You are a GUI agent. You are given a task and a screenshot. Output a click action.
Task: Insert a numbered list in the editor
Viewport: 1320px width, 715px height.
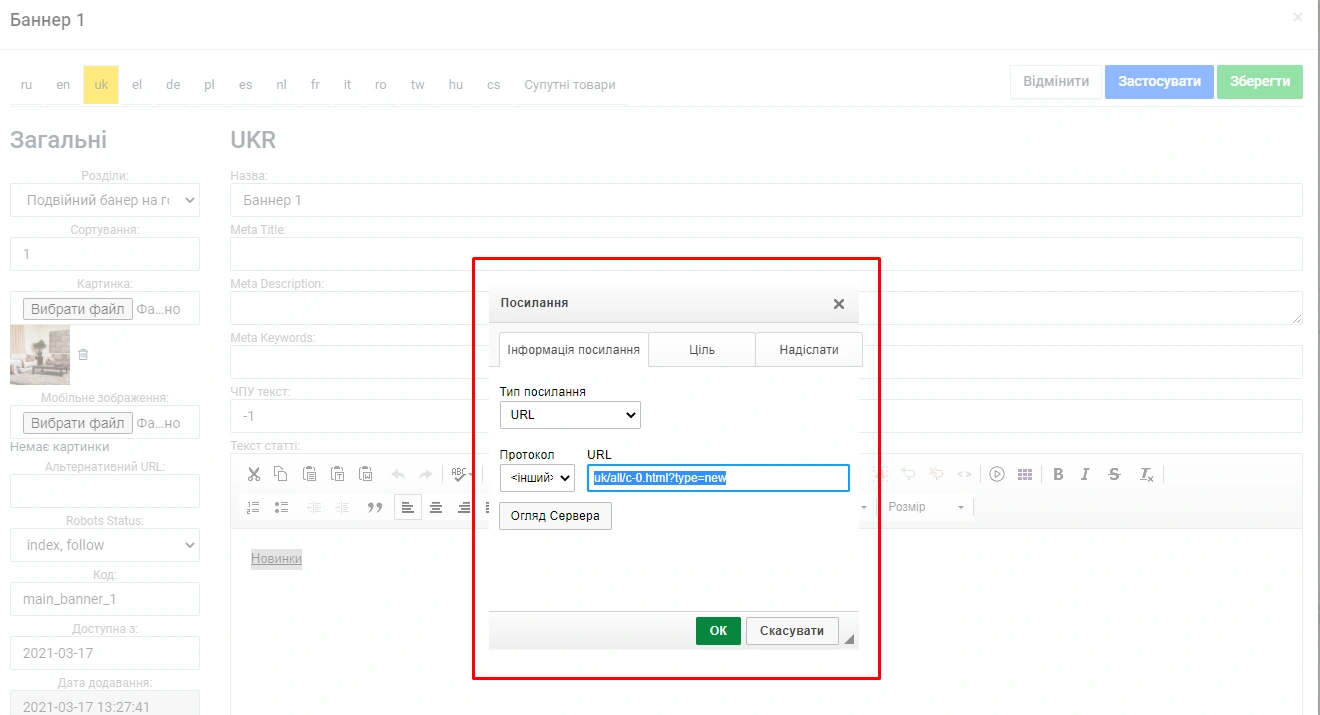coord(254,508)
